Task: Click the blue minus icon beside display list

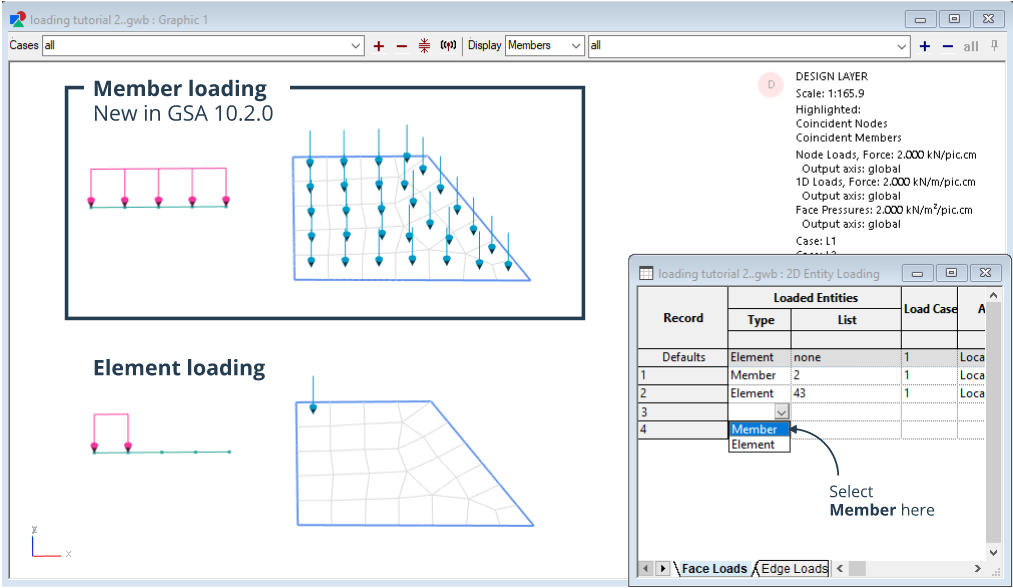Action: pyautogui.click(x=947, y=46)
